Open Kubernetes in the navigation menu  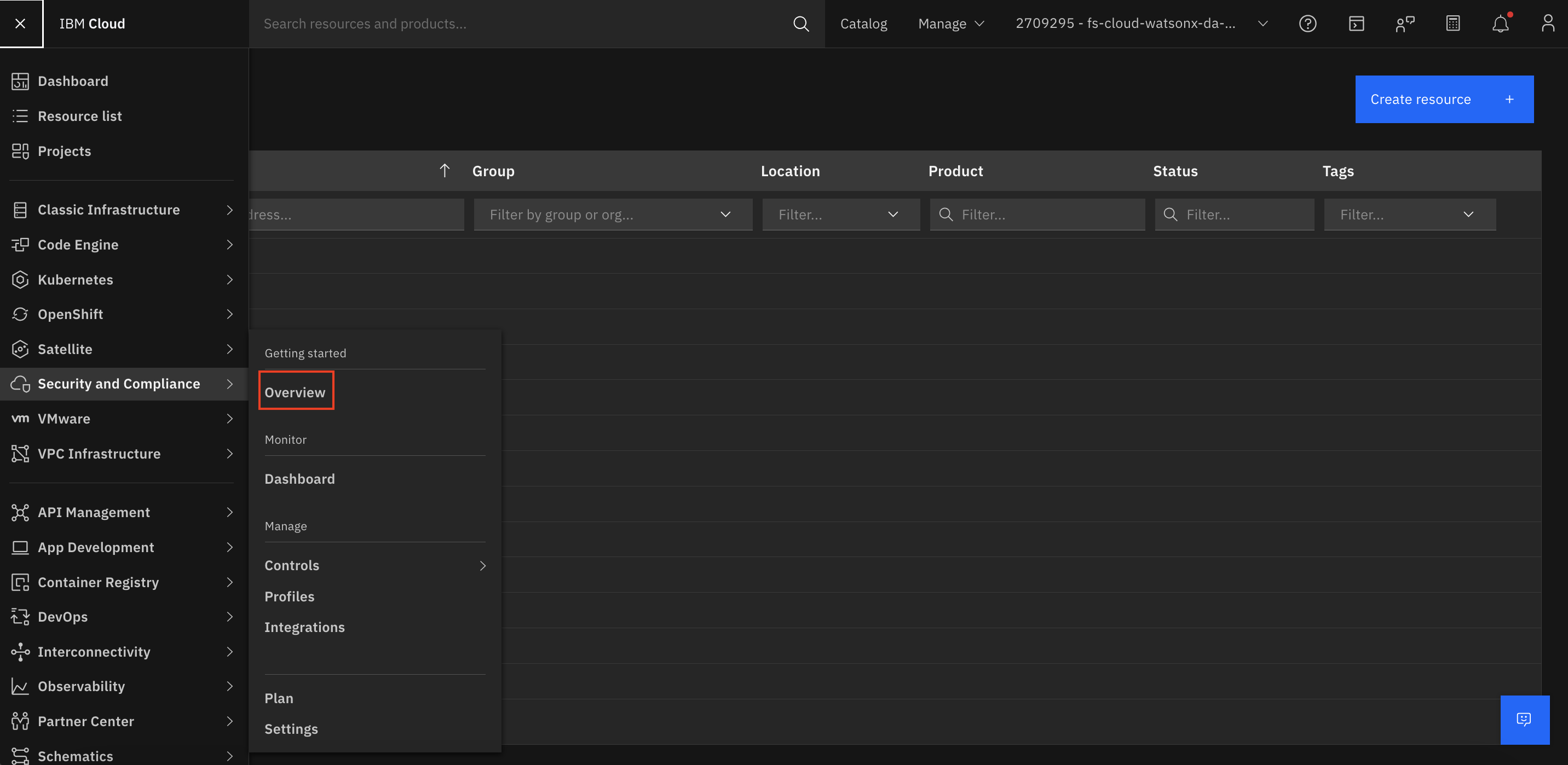coord(76,279)
